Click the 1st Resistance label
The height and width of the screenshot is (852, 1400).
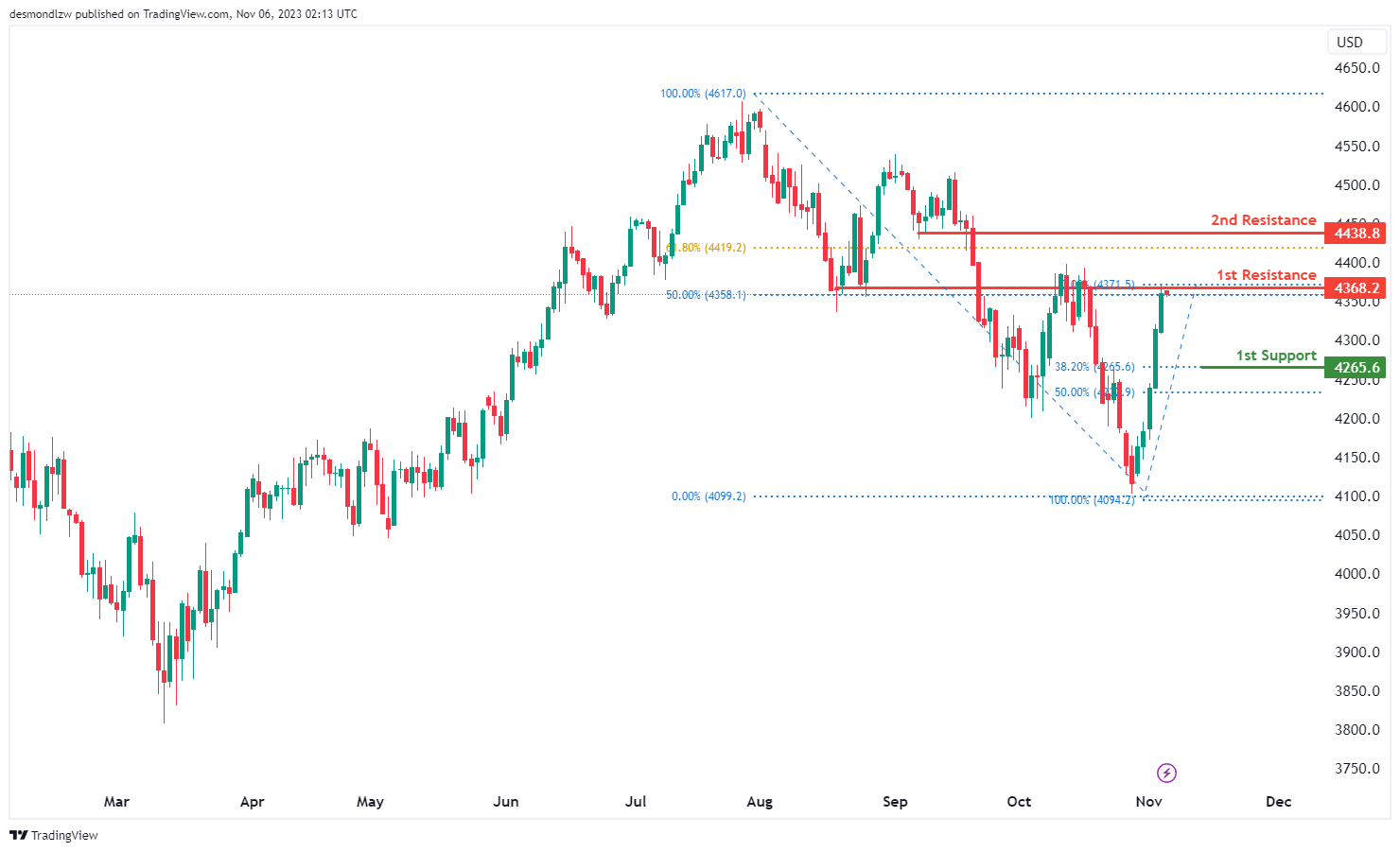coord(1266,274)
